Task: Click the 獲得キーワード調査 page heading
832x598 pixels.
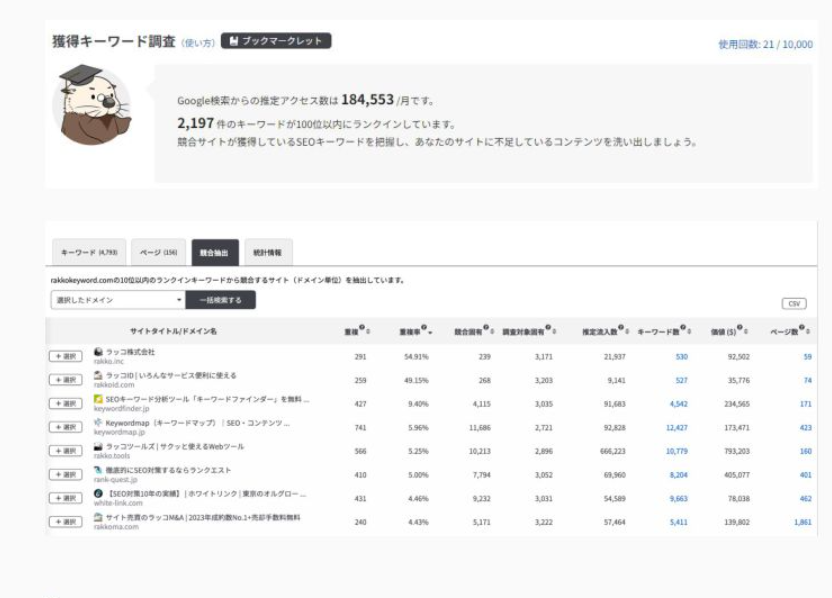Action: click(x=114, y=41)
